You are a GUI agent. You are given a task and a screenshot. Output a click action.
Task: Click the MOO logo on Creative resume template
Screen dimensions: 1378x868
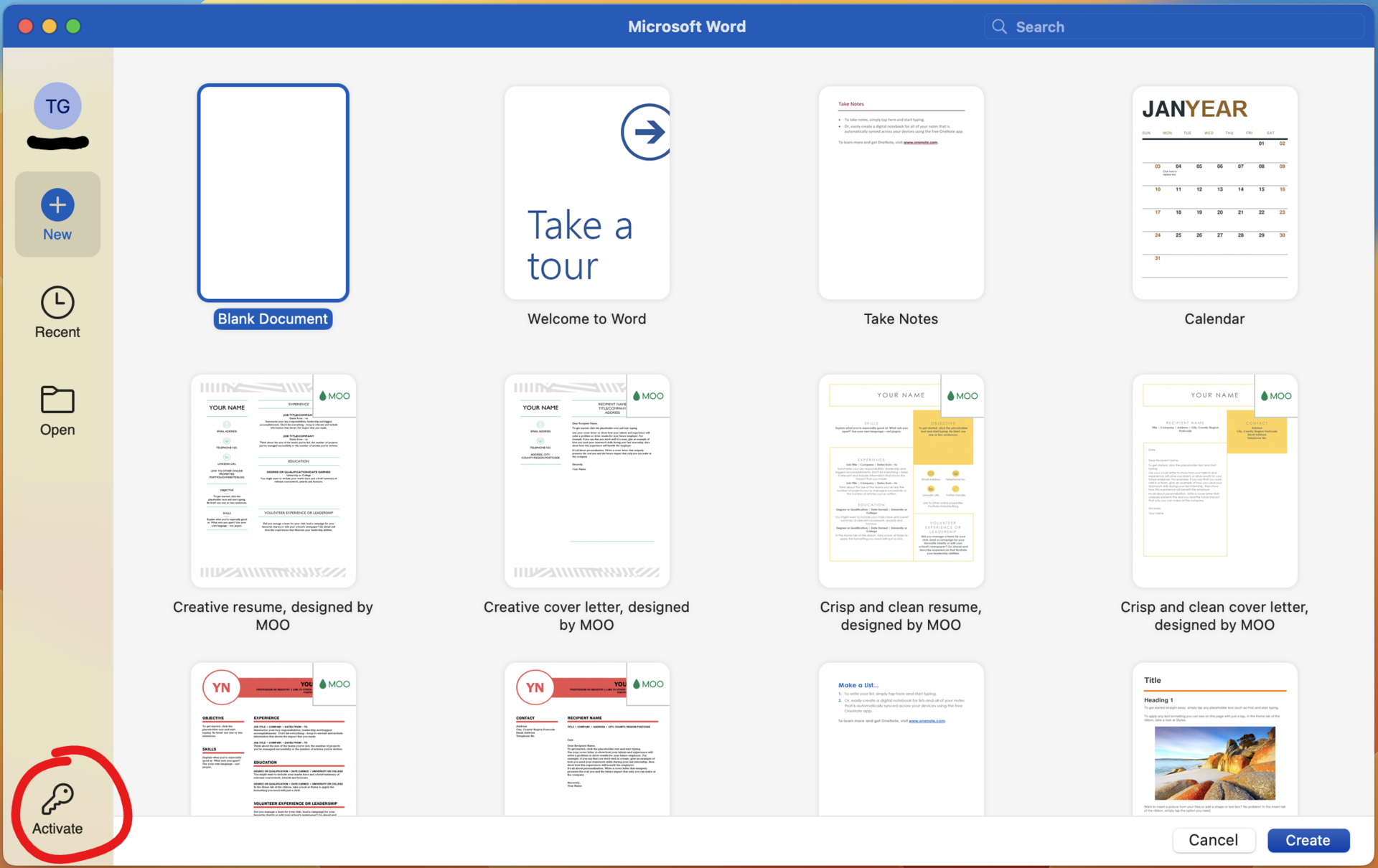pyautogui.click(x=334, y=396)
